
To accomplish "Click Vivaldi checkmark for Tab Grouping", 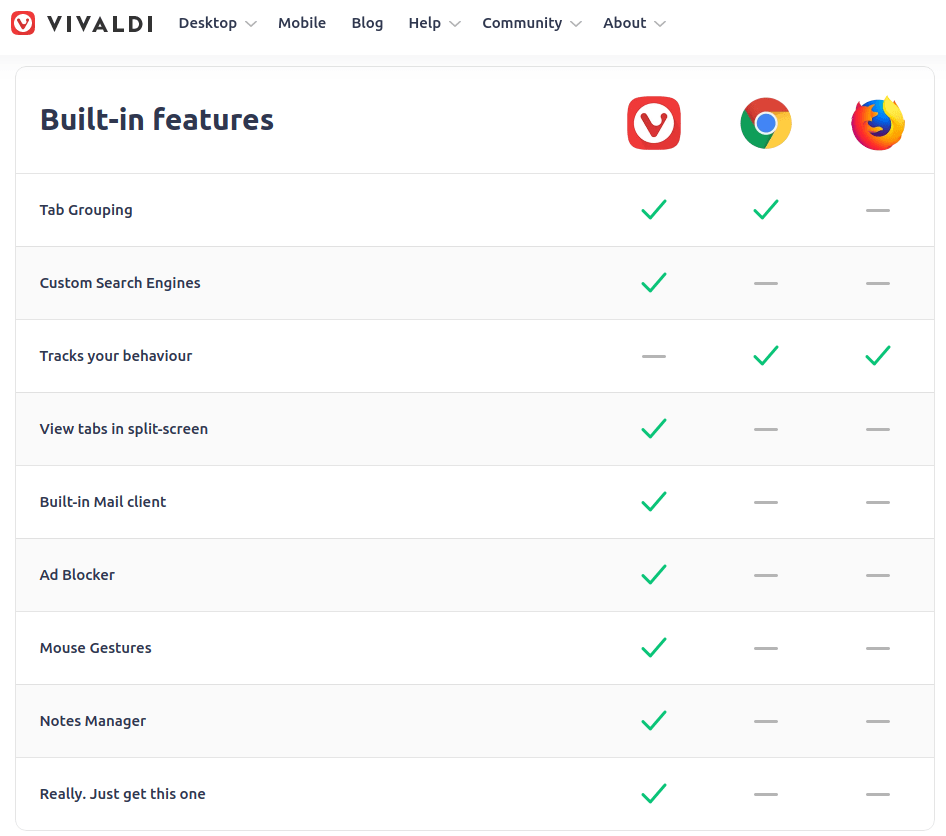I will point(654,209).
